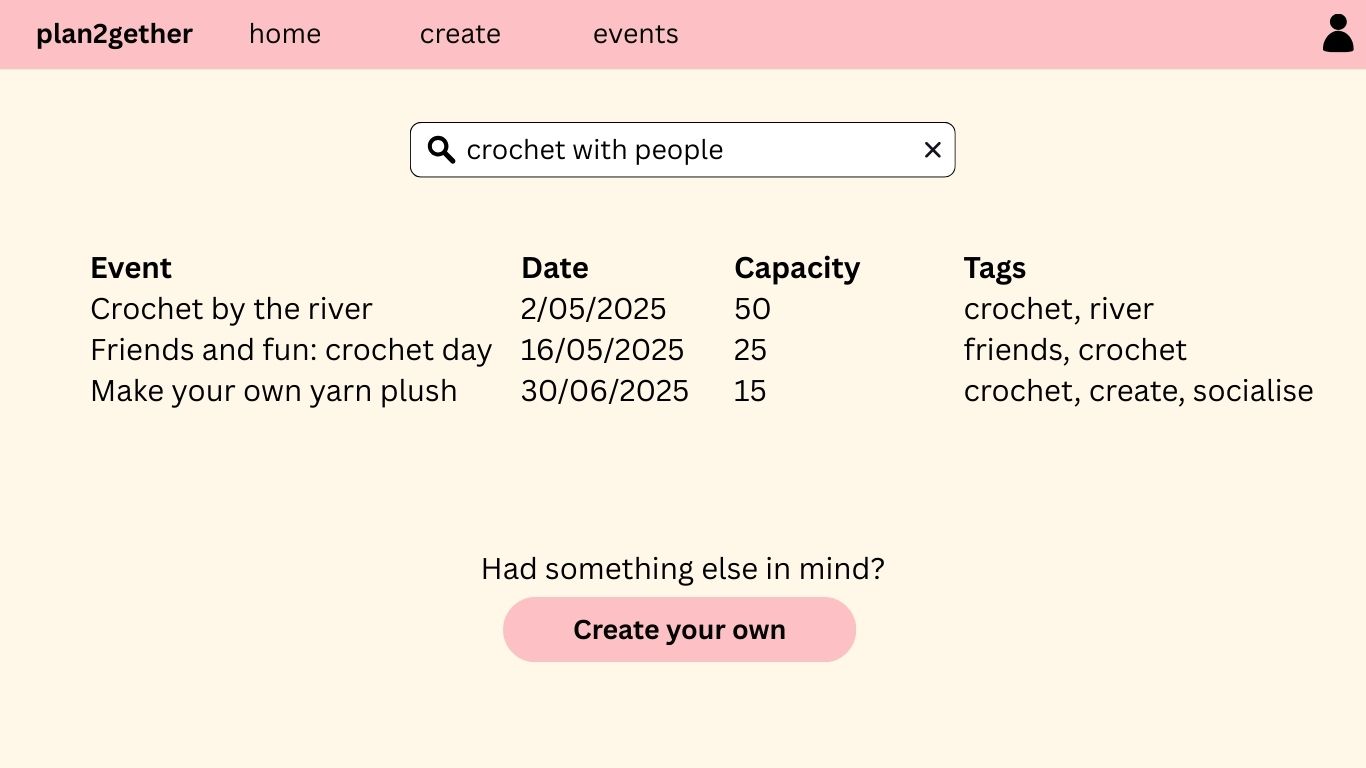Open the user profile icon

(1338, 33)
